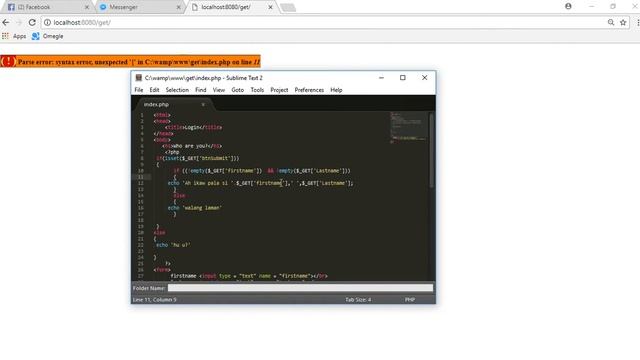The width and height of the screenshot is (640, 360).
Task: Click the site info icon in address bar
Action: [47, 22]
